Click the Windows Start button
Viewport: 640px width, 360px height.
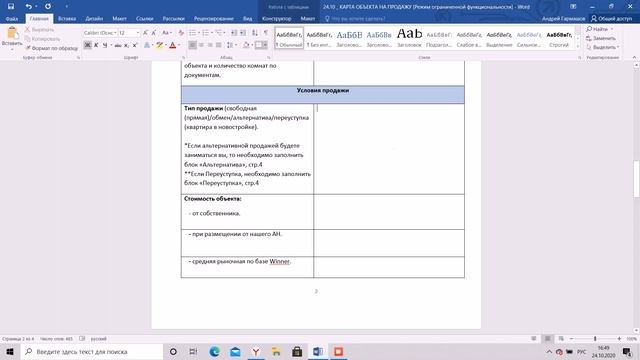tap(10, 351)
